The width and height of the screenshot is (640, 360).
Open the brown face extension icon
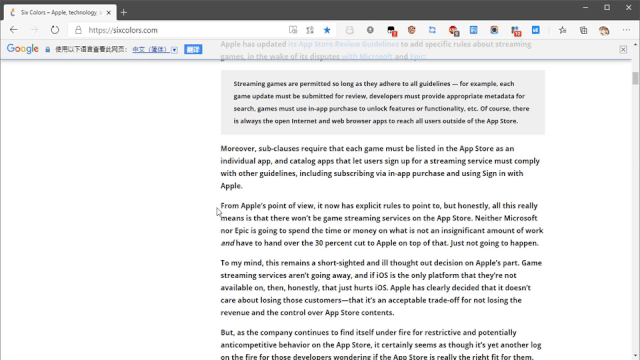click(x=411, y=30)
